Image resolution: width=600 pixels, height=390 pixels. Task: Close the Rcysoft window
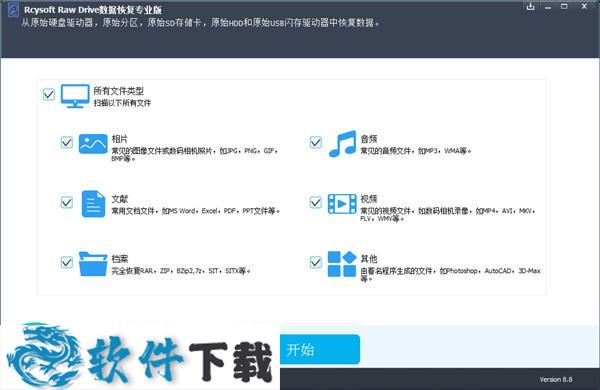pos(584,7)
